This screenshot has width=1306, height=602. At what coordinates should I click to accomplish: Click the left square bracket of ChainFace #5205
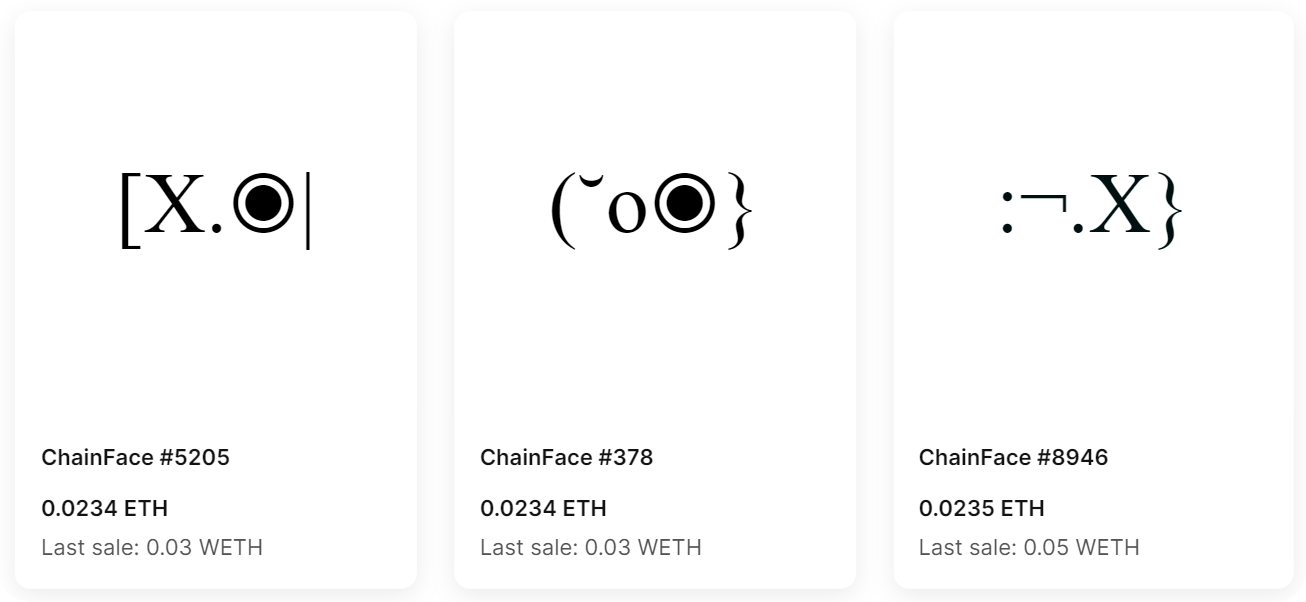[130, 210]
